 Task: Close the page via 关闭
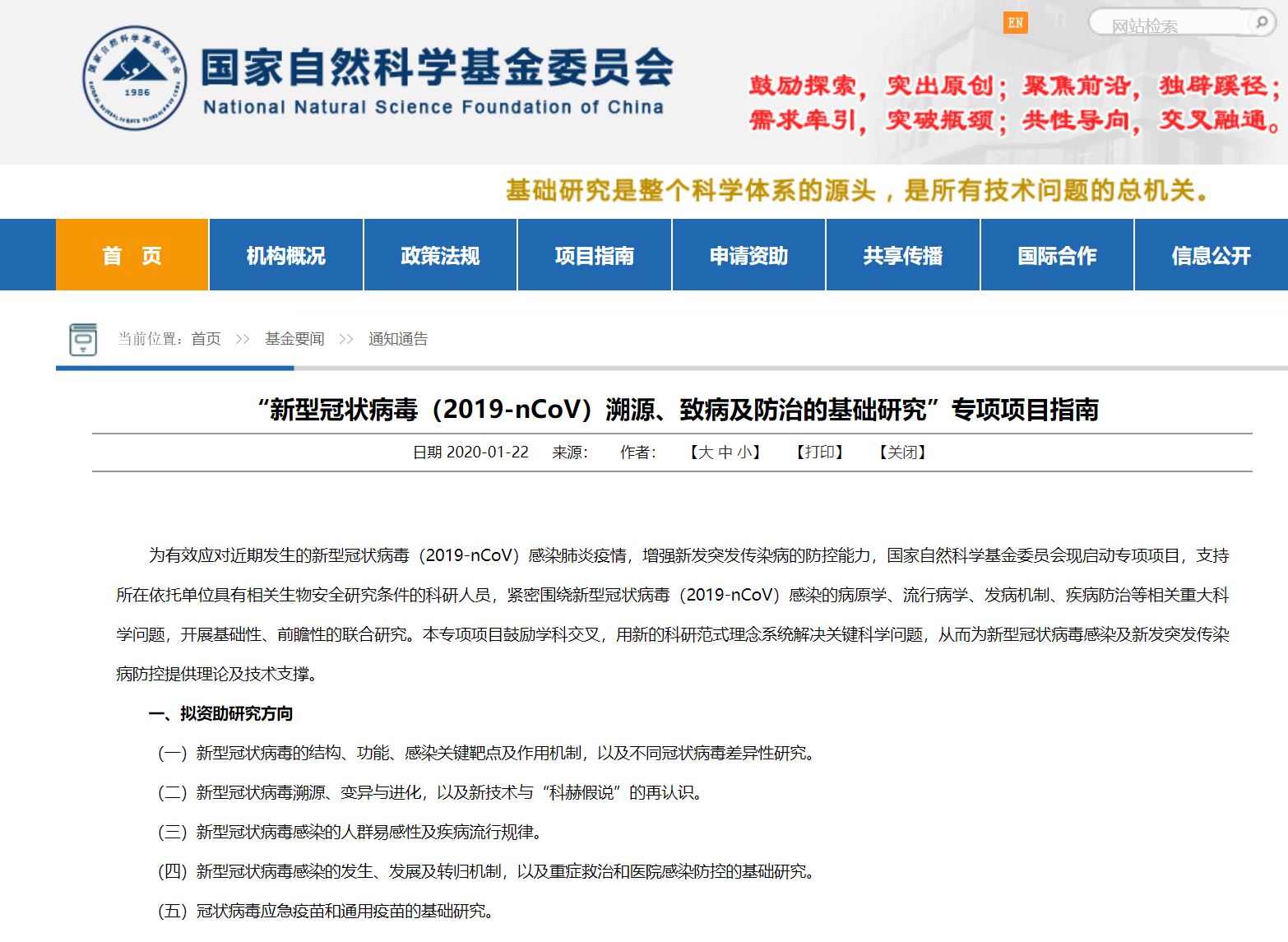902,452
